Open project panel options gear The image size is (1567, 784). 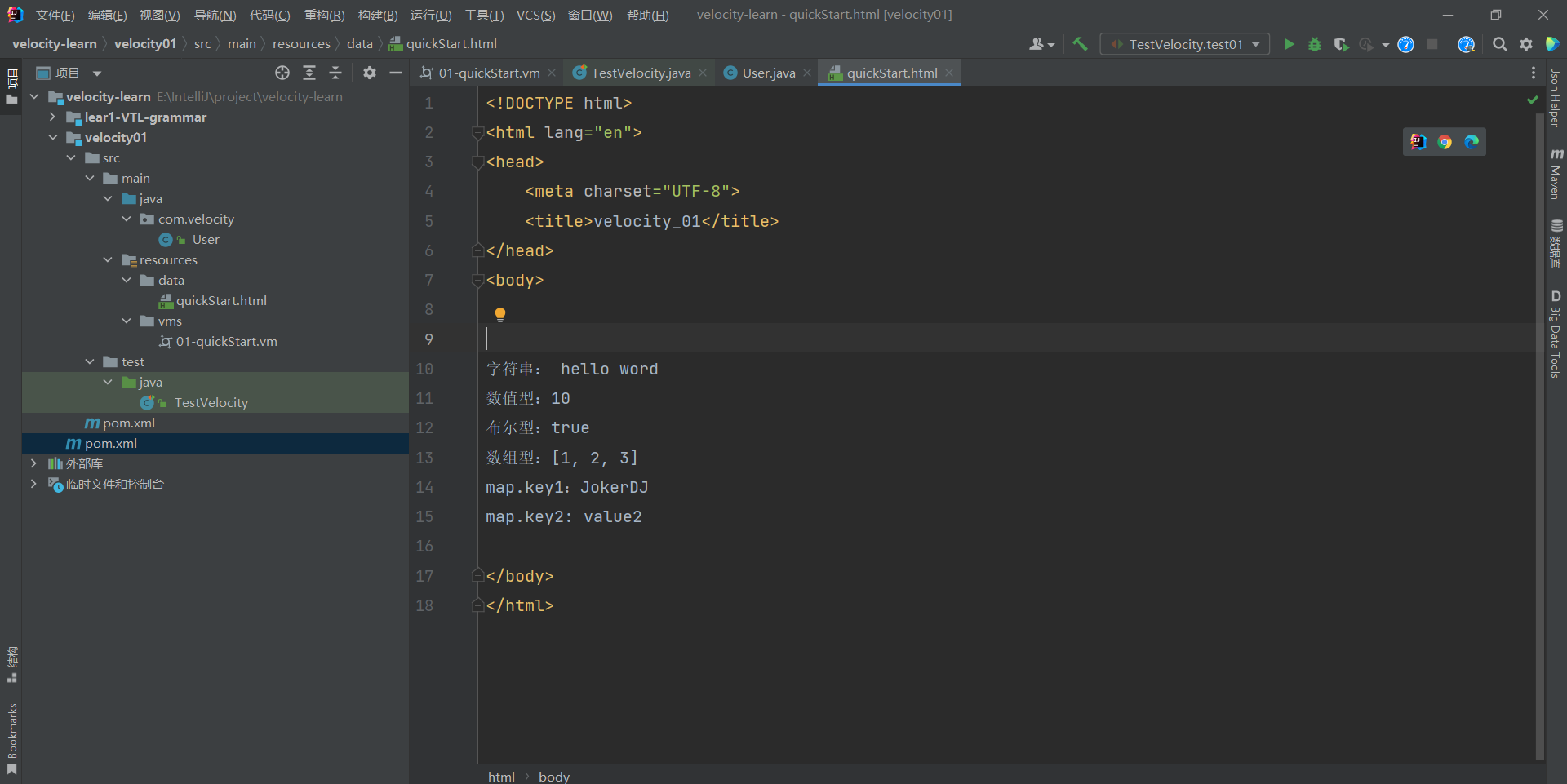[x=370, y=73]
